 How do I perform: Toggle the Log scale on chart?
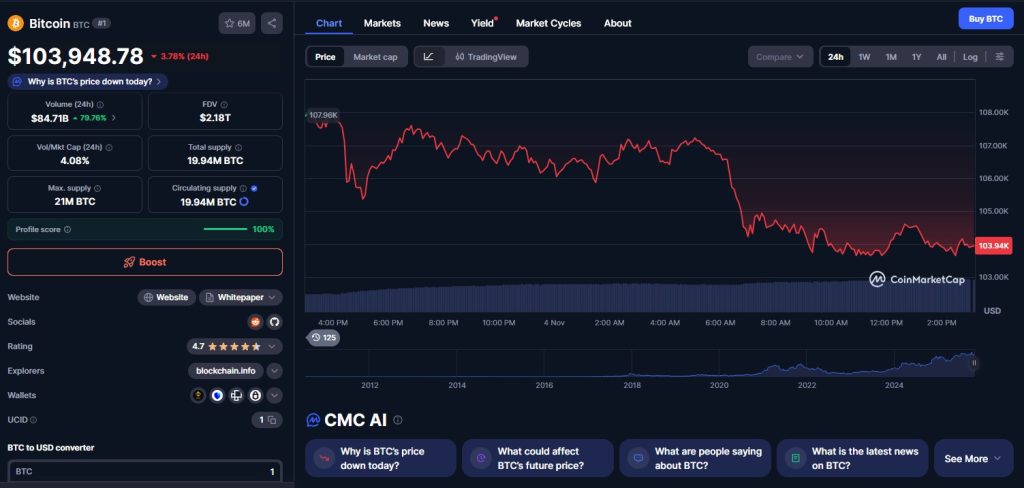970,57
